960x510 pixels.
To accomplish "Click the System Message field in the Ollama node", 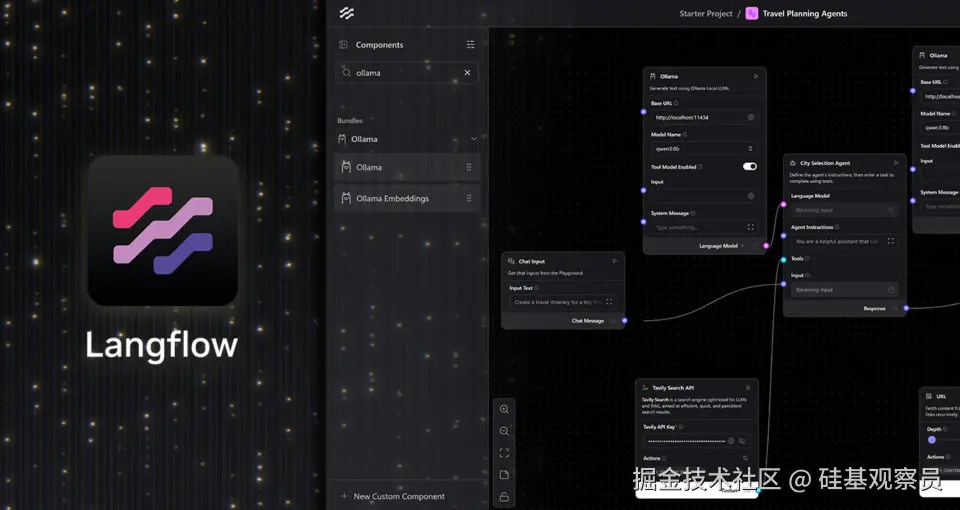I will pos(704,227).
